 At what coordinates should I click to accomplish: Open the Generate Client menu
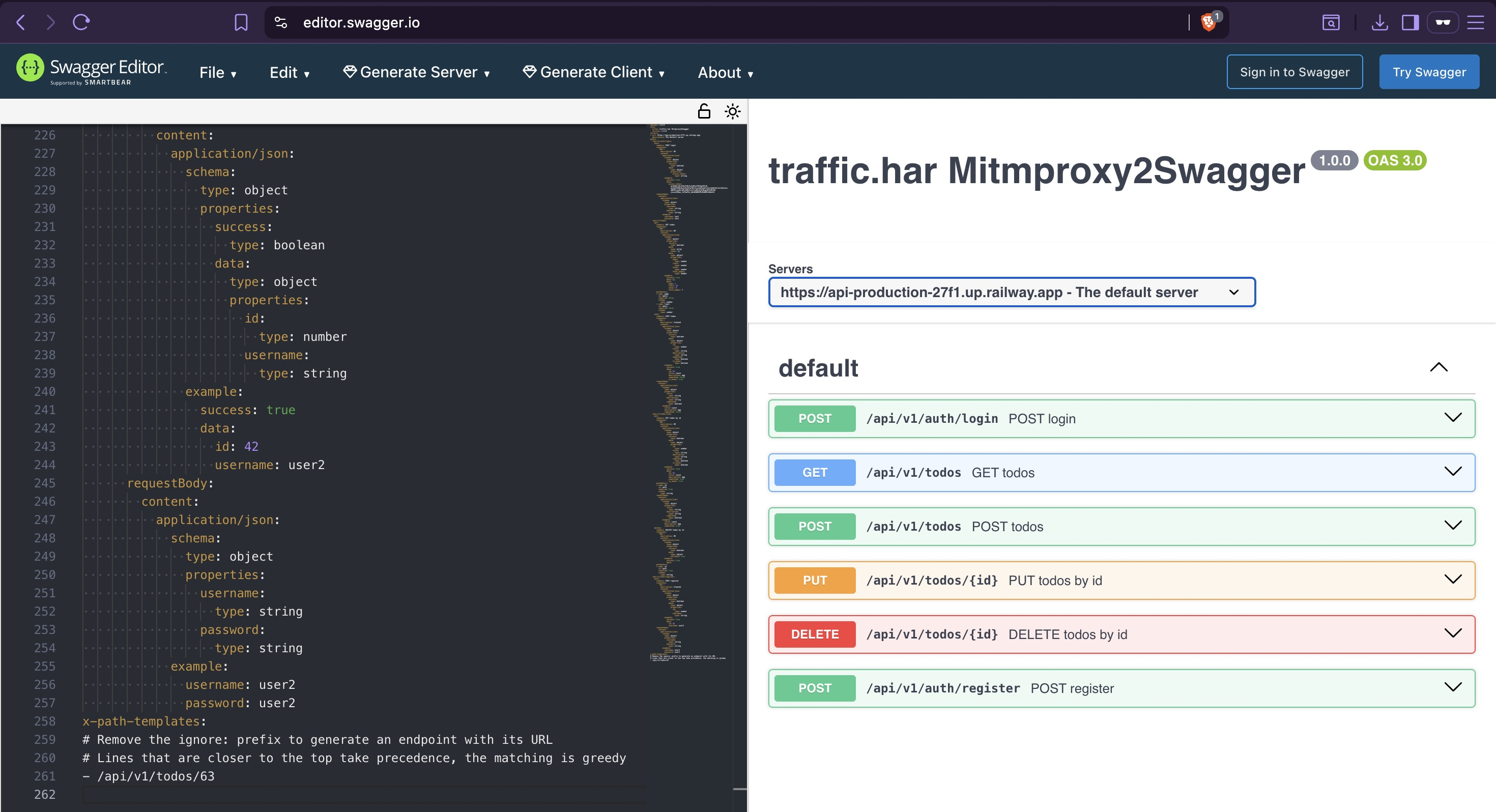tap(593, 72)
